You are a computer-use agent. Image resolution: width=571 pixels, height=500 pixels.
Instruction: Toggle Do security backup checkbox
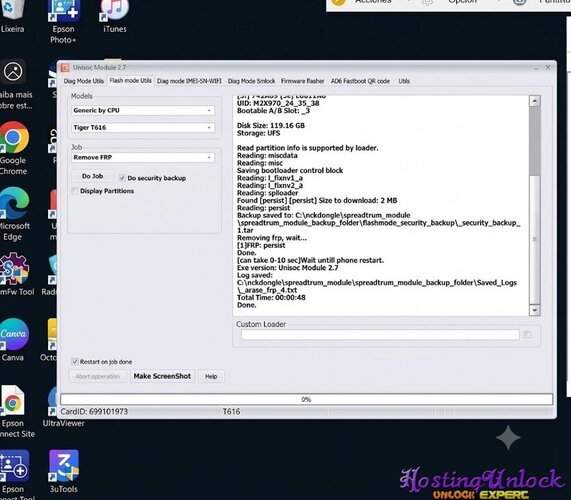tap(122, 178)
